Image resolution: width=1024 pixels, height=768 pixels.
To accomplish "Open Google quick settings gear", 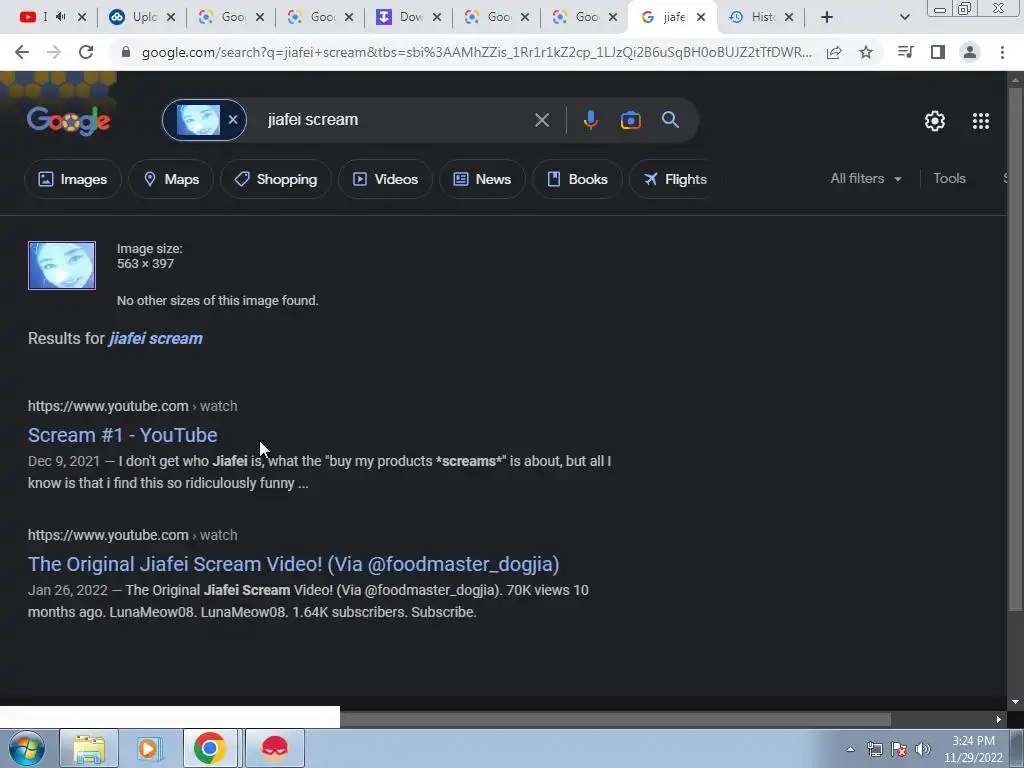I will click(x=935, y=121).
